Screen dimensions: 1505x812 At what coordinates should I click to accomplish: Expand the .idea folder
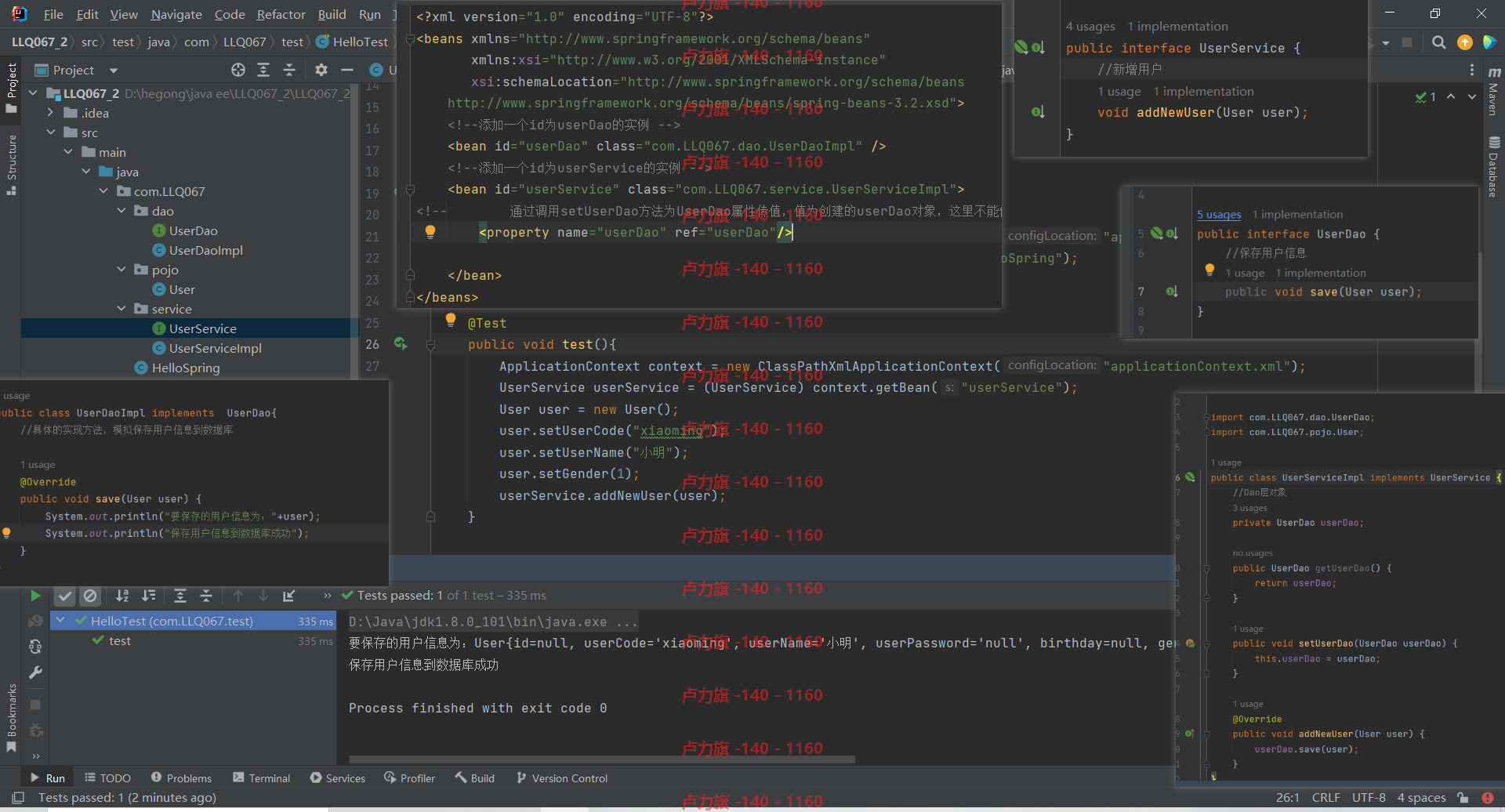(x=51, y=113)
